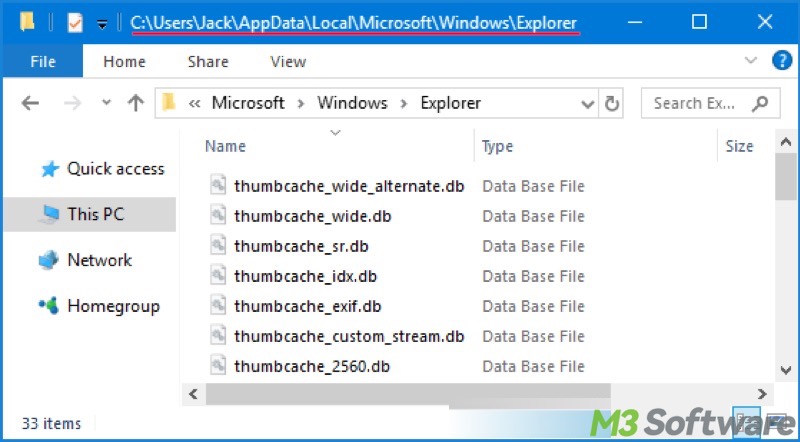Open Help via the question mark icon
Screen dimensions: 800x442
(x=782, y=61)
